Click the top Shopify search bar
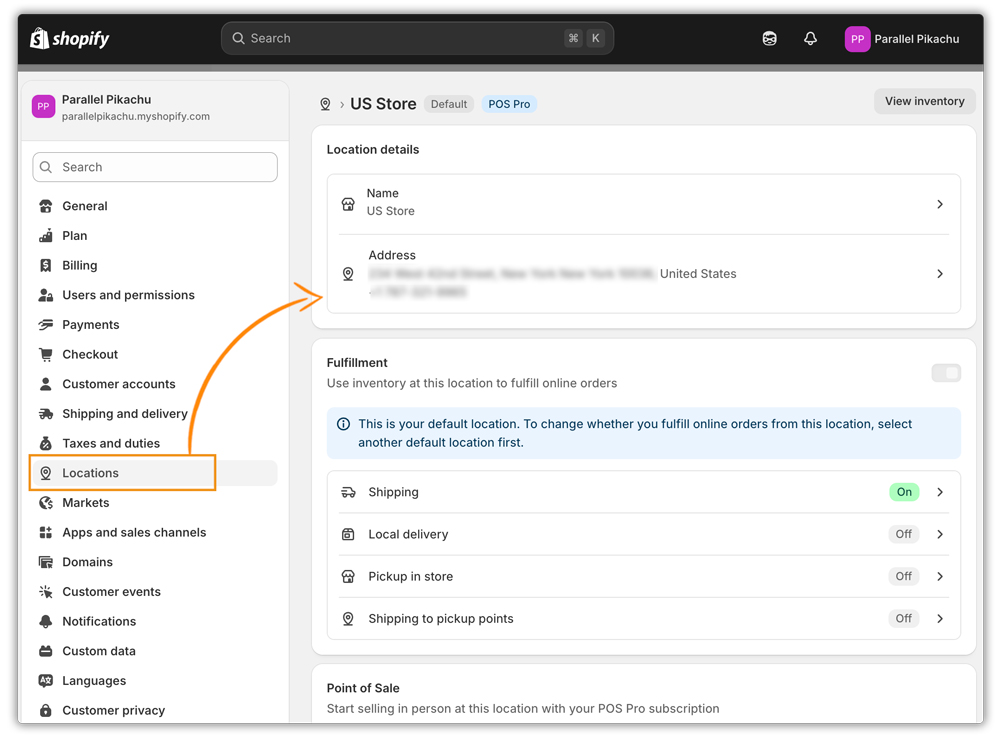 (x=418, y=38)
